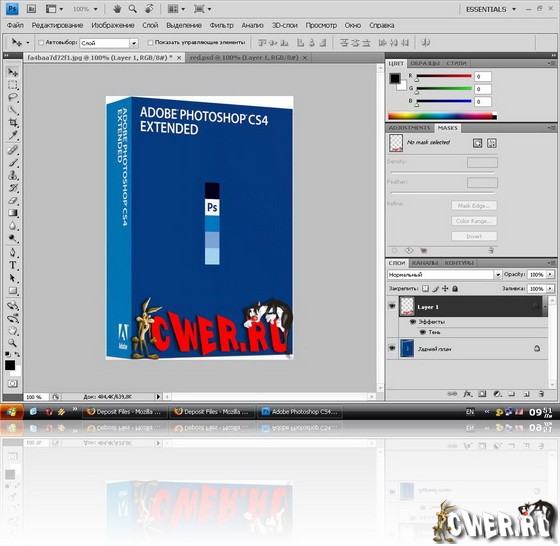Select the Move tool in the toolbox
Screen dimensions: 560x546
(12, 72)
